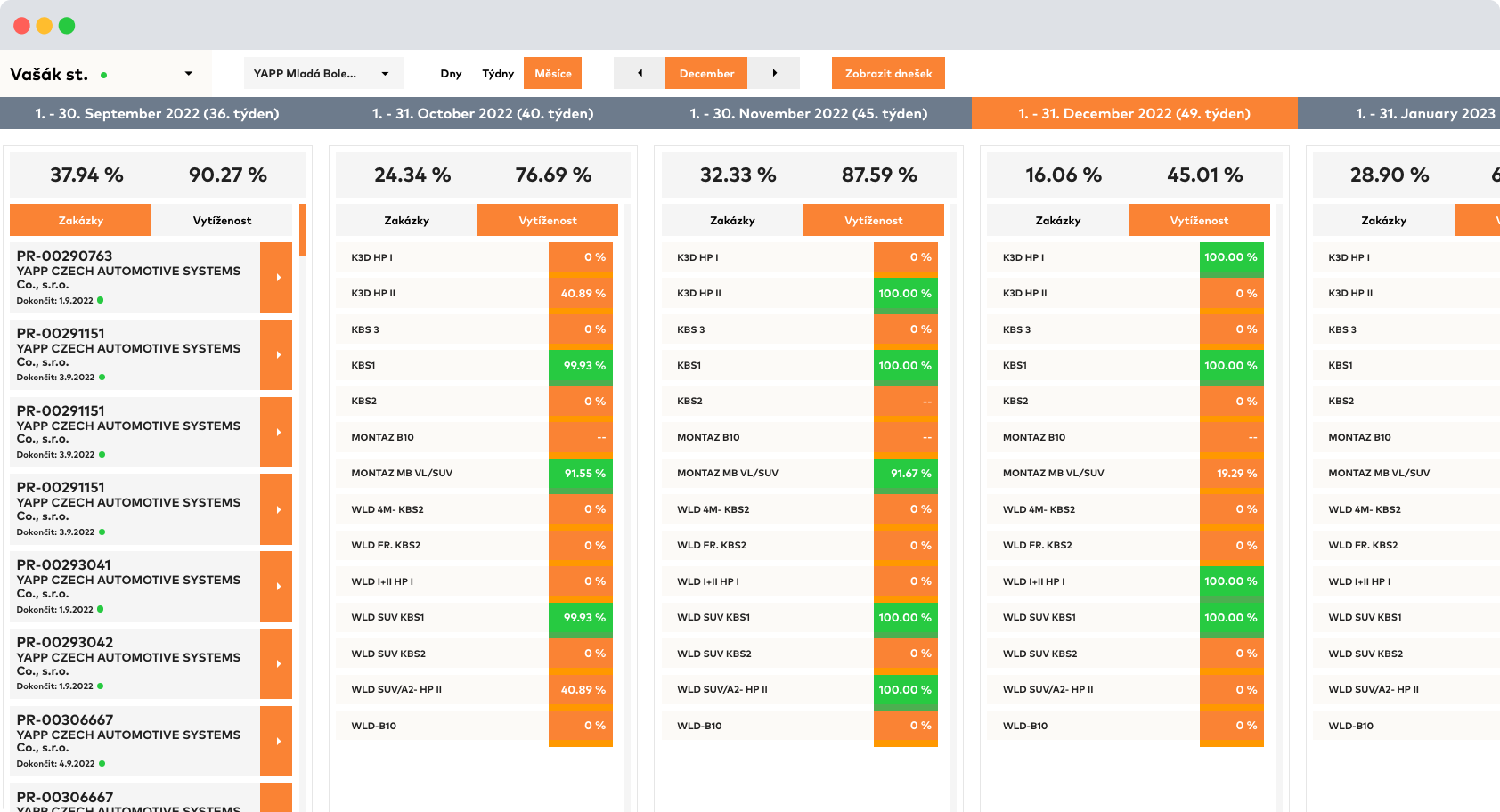Open YAPP Mladá Bole... location dropdown
The height and width of the screenshot is (812, 1500).
pyautogui.click(x=323, y=73)
